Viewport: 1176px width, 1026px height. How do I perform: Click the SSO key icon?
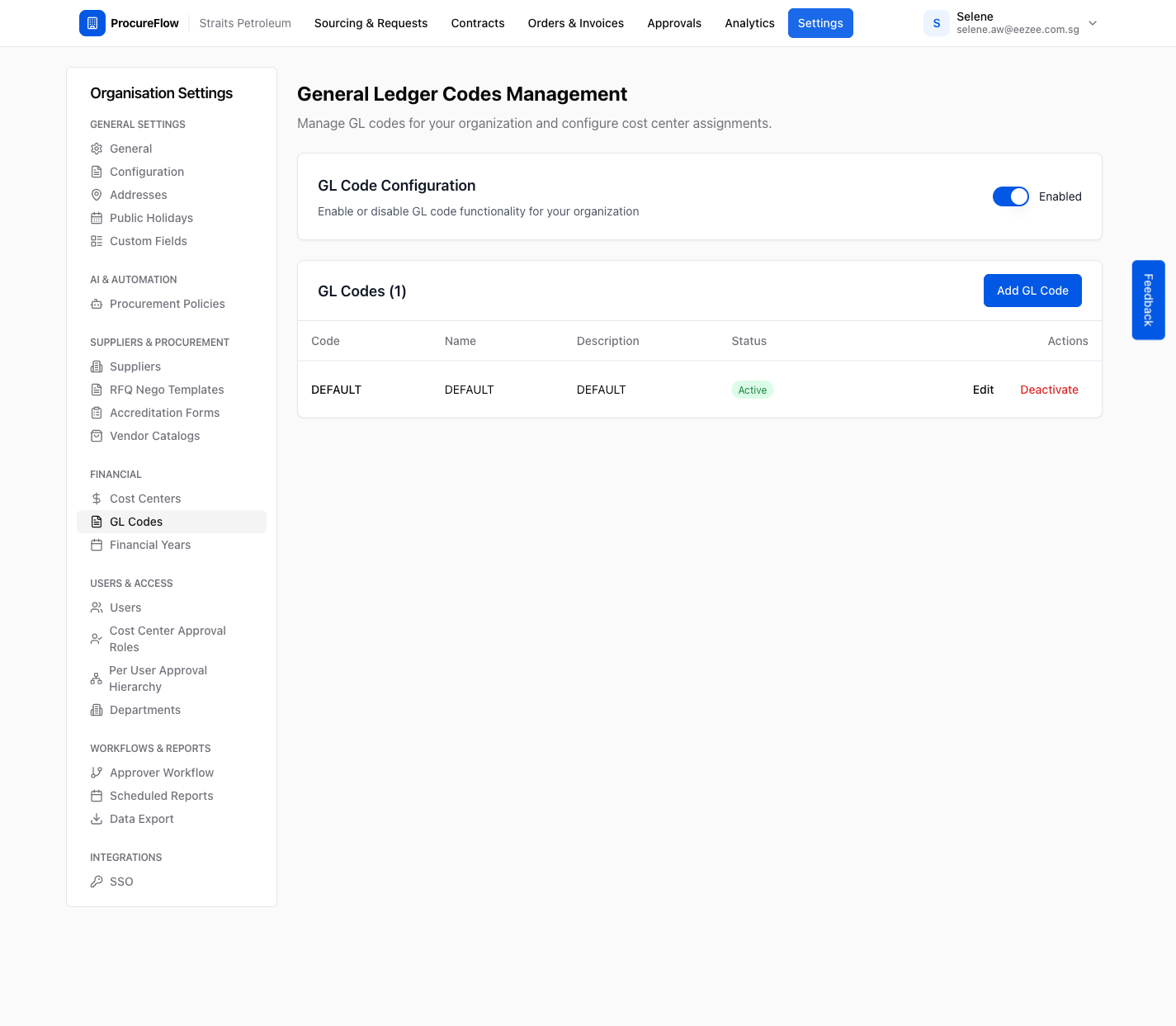(x=97, y=882)
